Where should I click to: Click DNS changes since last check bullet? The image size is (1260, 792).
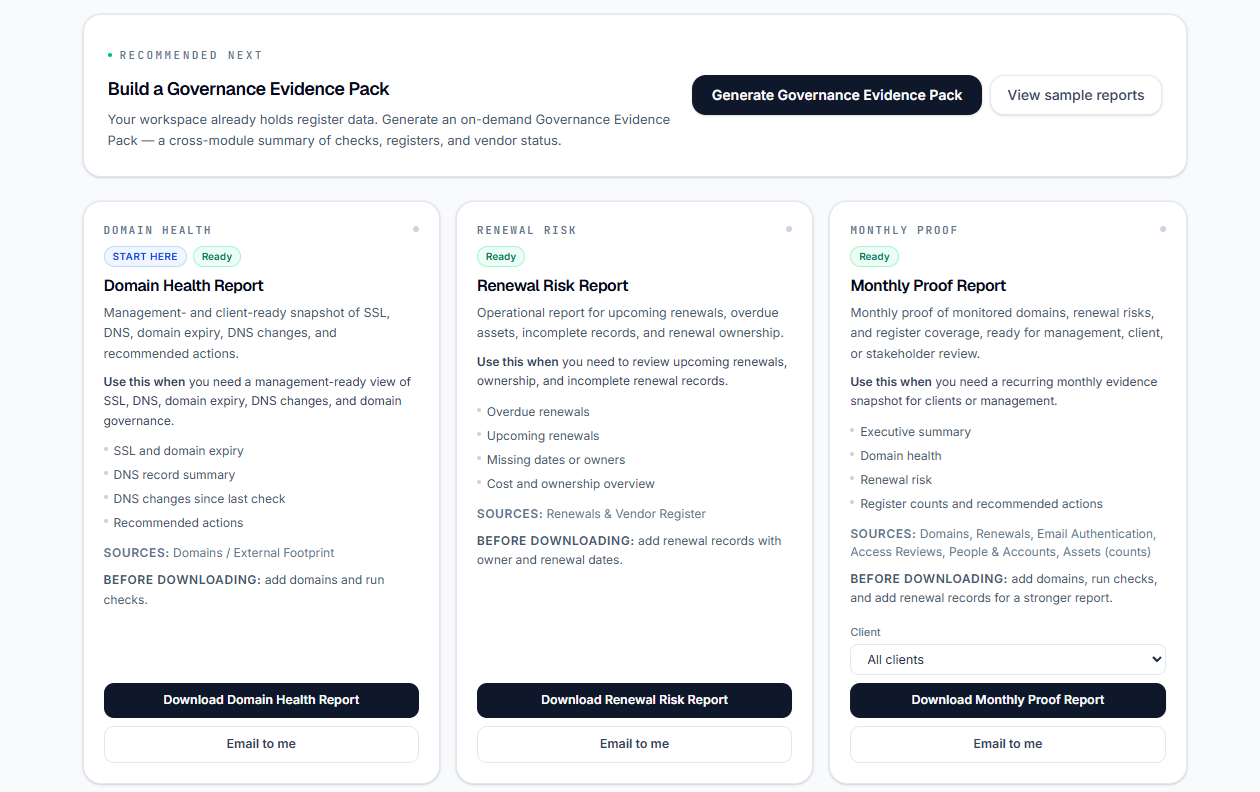199,499
